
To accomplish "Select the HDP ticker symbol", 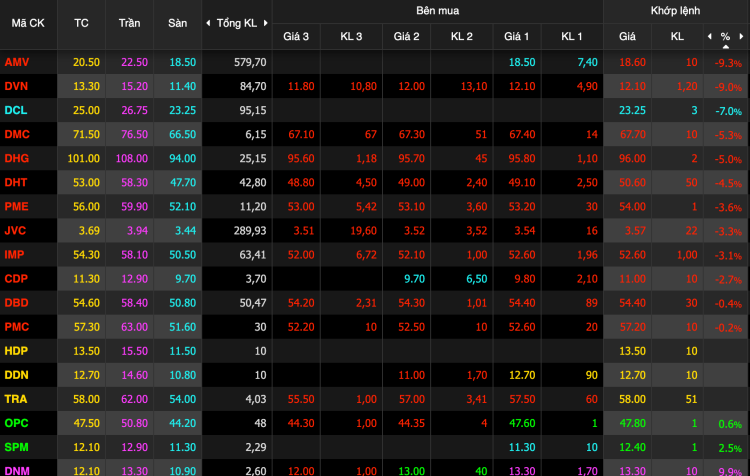I will [16, 351].
